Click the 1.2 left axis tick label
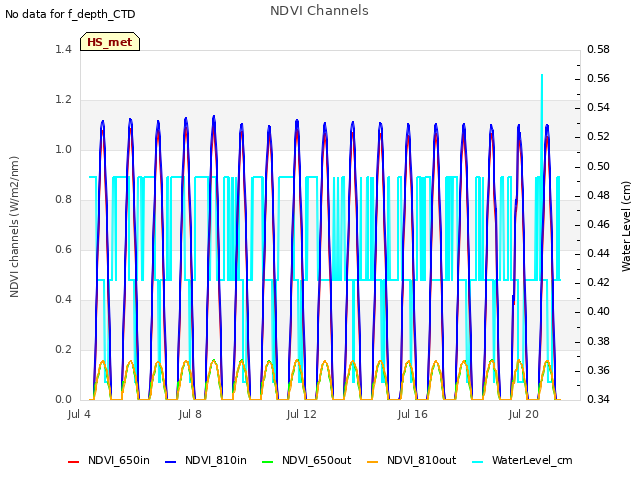The height and width of the screenshot is (480, 640). click(x=63, y=100)
